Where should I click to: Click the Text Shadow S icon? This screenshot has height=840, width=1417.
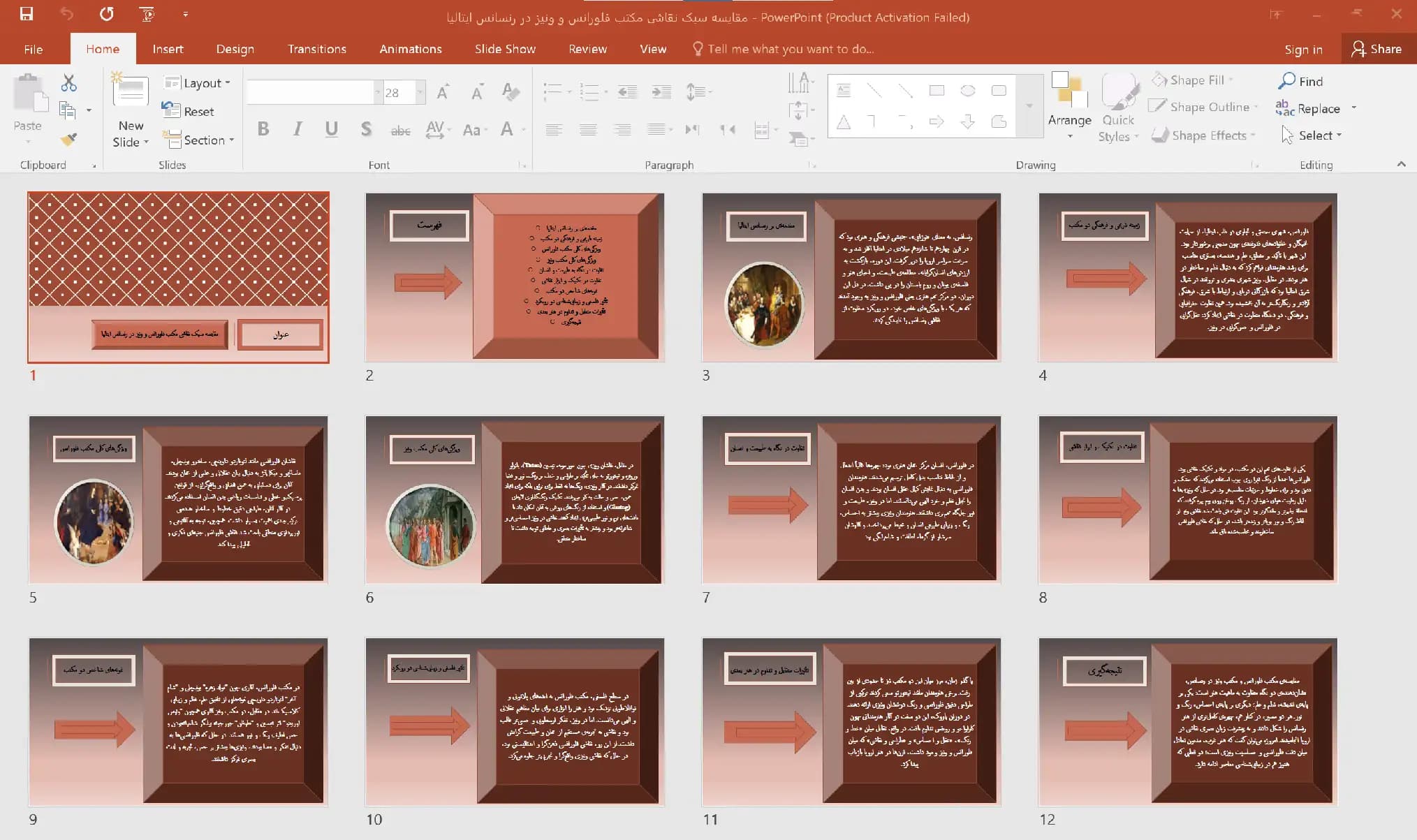coord(366,129)
